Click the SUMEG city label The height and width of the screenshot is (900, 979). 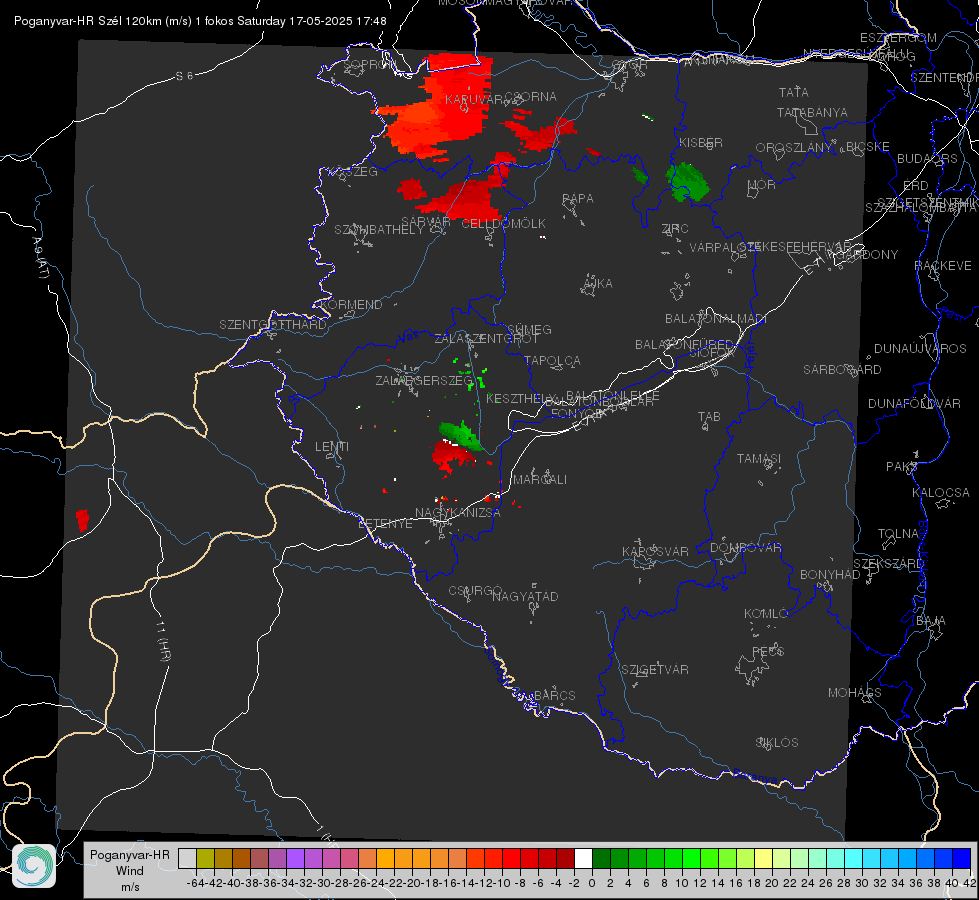point(529,330)
